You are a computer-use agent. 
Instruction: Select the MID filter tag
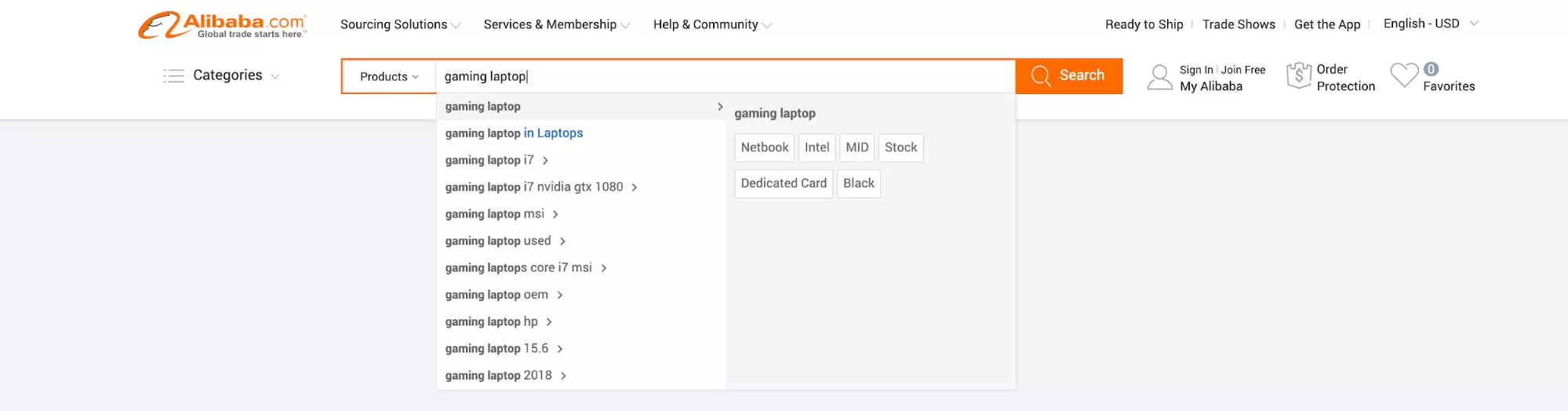(x=857, y=147)
